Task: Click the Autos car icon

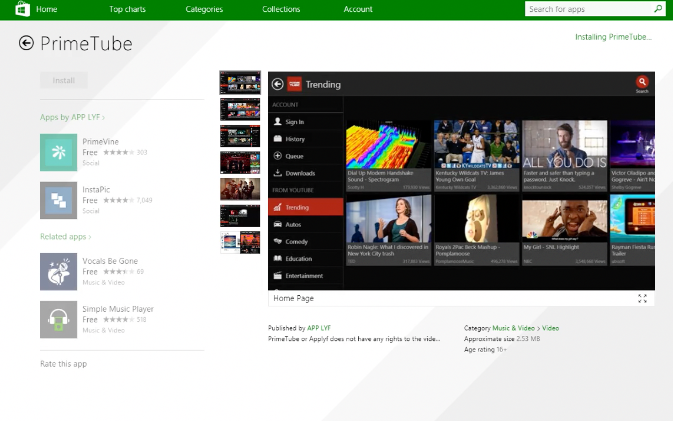Action: coord(278,224)
